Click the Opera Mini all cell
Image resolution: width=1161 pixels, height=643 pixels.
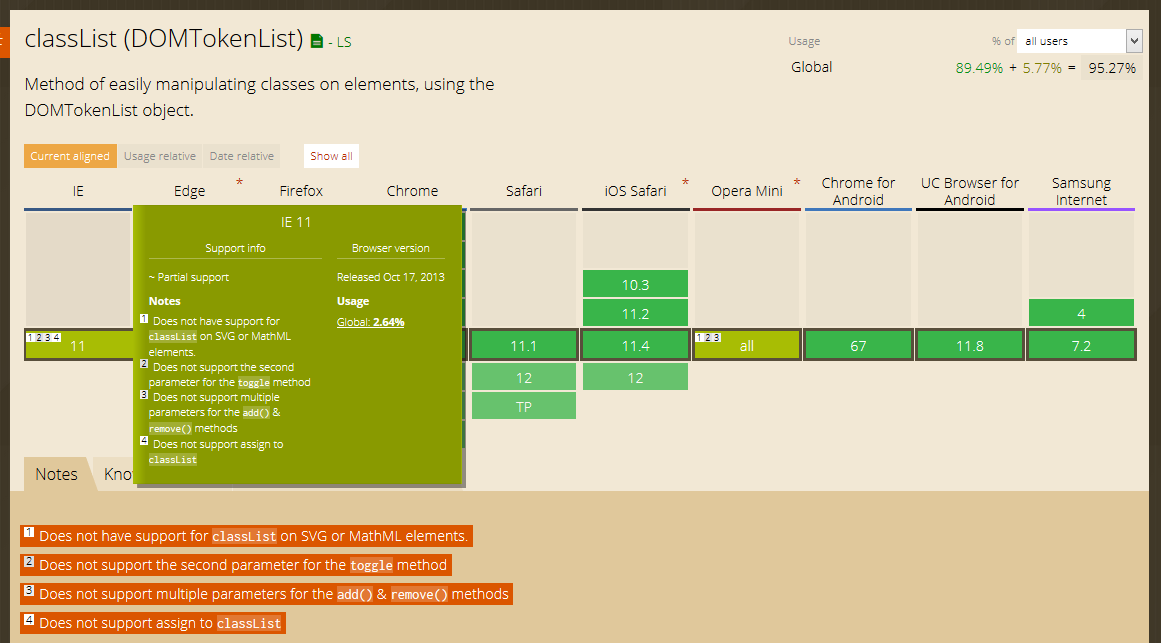tap(747, 346)
